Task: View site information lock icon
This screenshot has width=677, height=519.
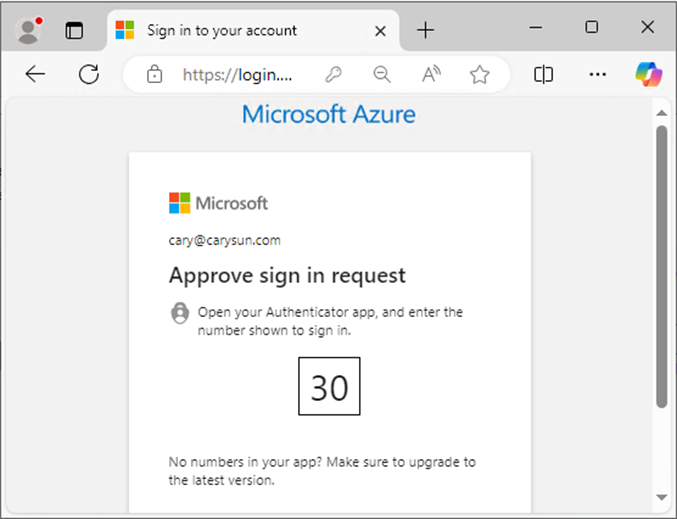Action: point(154,74)
